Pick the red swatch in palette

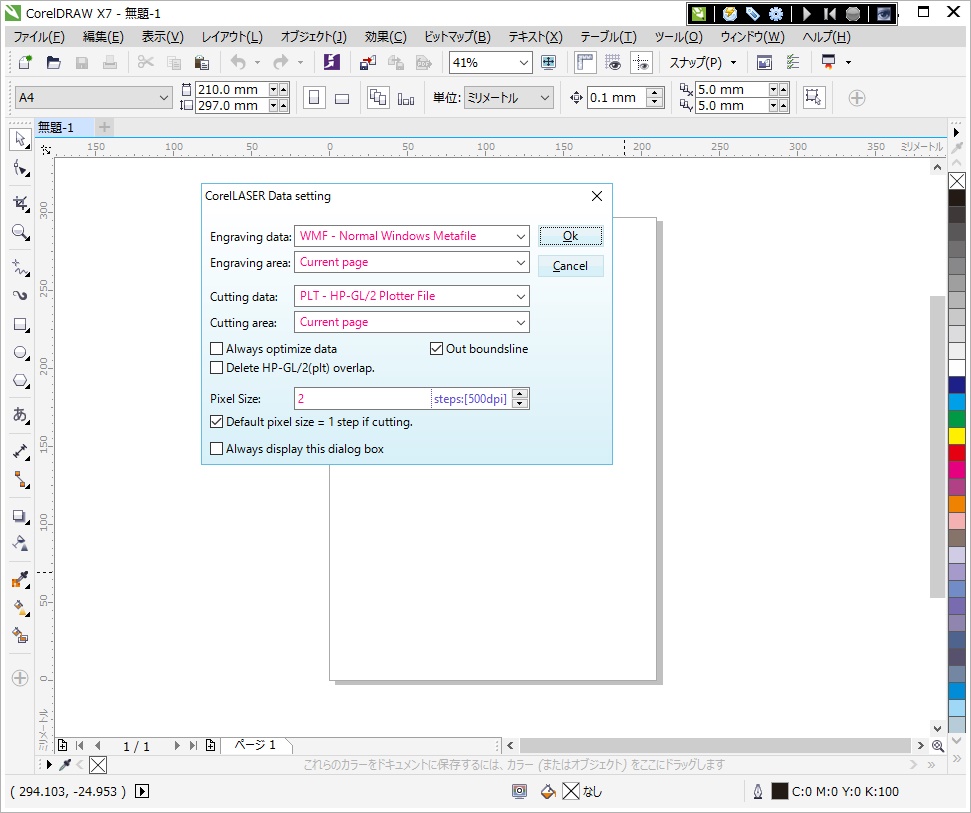[x=957, y=453]
